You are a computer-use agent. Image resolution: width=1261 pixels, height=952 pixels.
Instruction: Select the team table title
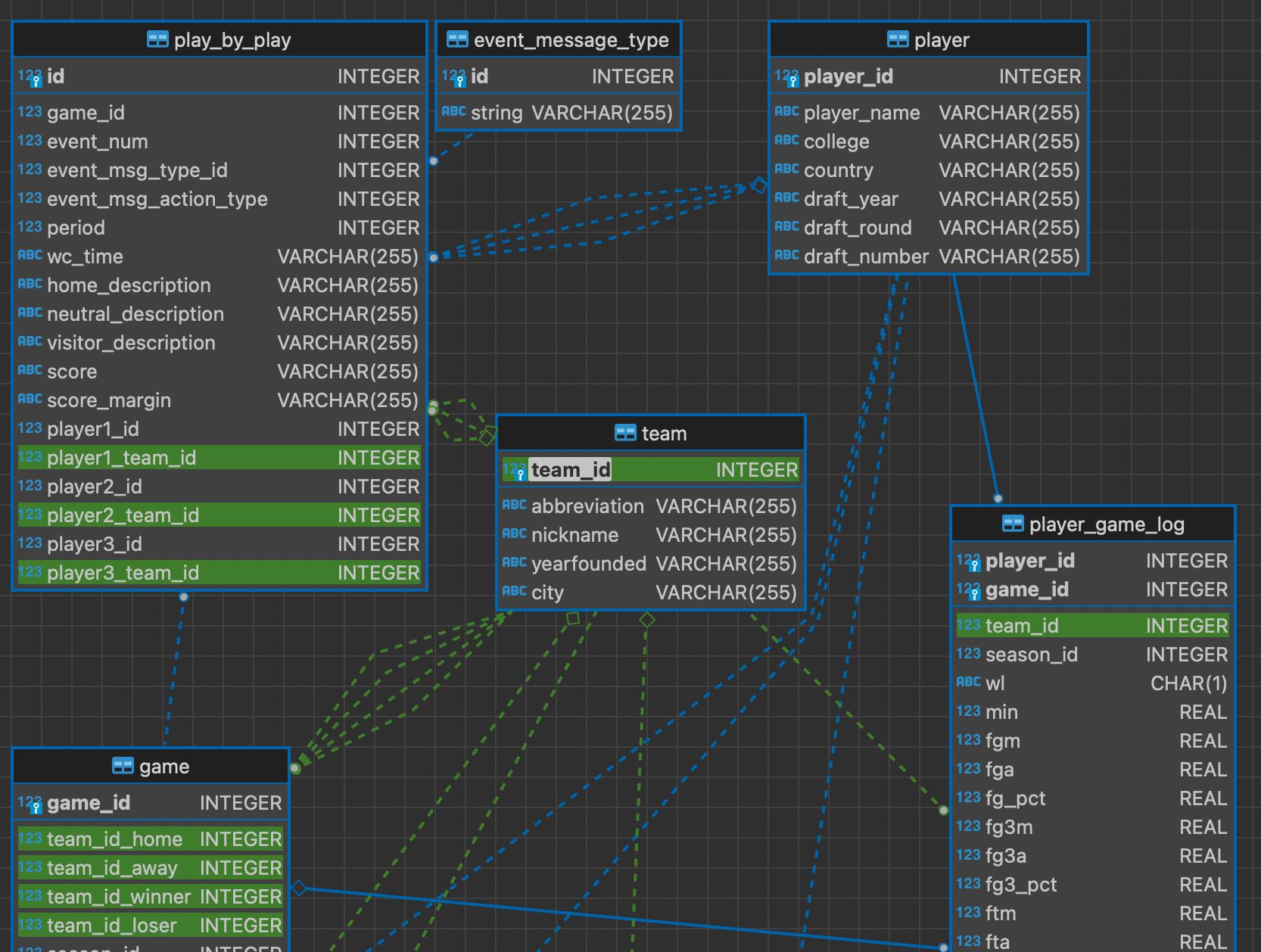coord(664,434)
